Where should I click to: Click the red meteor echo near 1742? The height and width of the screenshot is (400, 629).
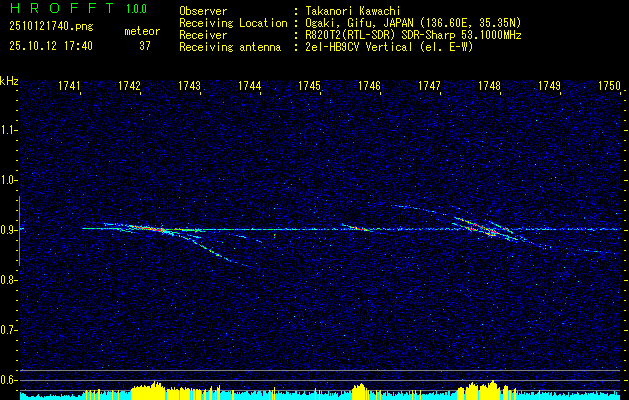click(x=149, y=229)
